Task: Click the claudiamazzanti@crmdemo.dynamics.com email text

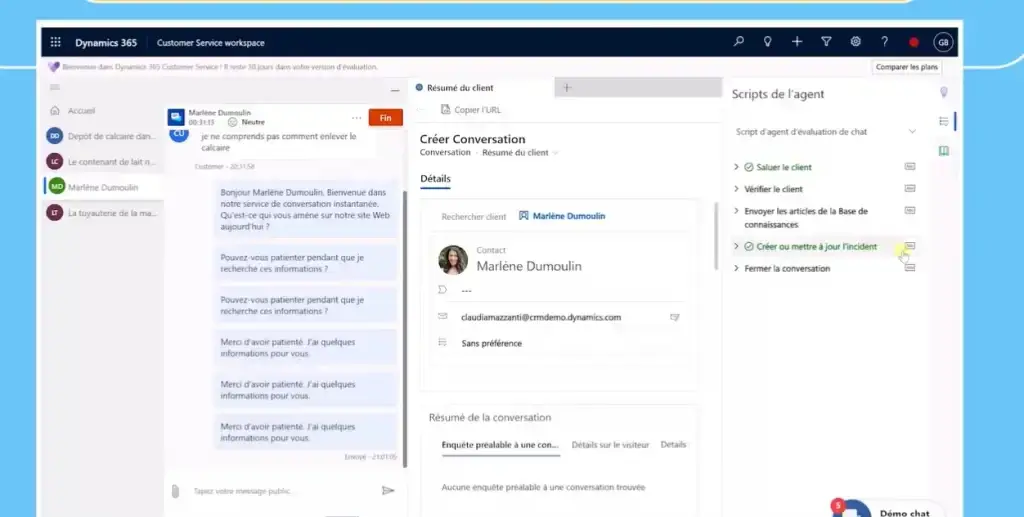Action: click(541, 317)
